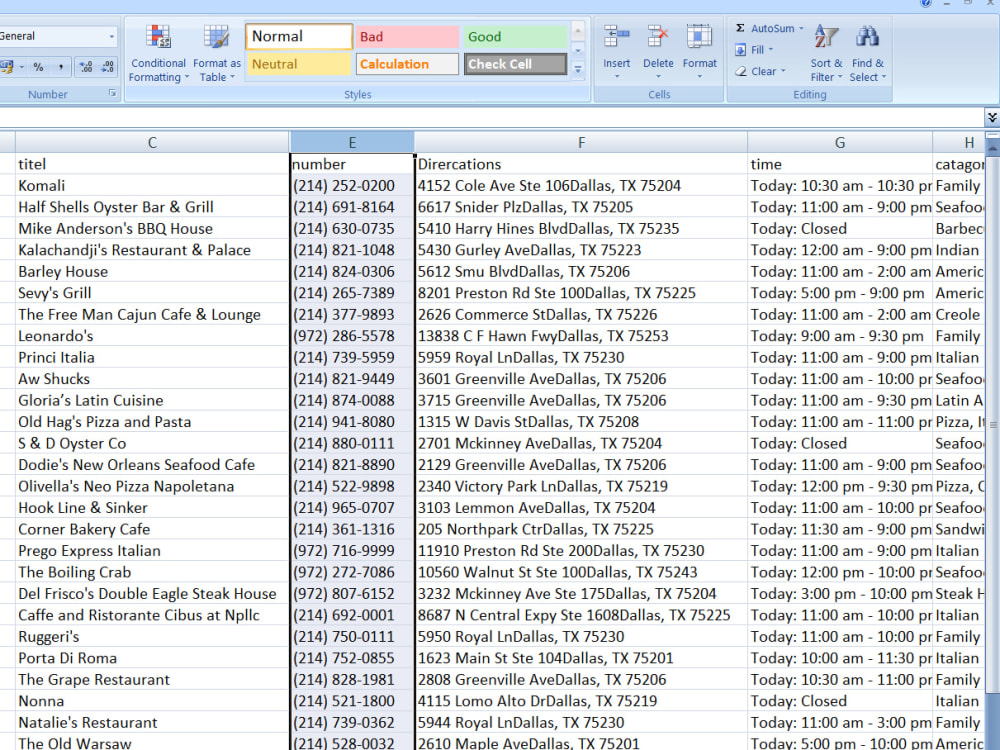This screenshot has height=750, width=1000.
Task: Select column F header
Action: pyautogui.click(x=581, y=142)
